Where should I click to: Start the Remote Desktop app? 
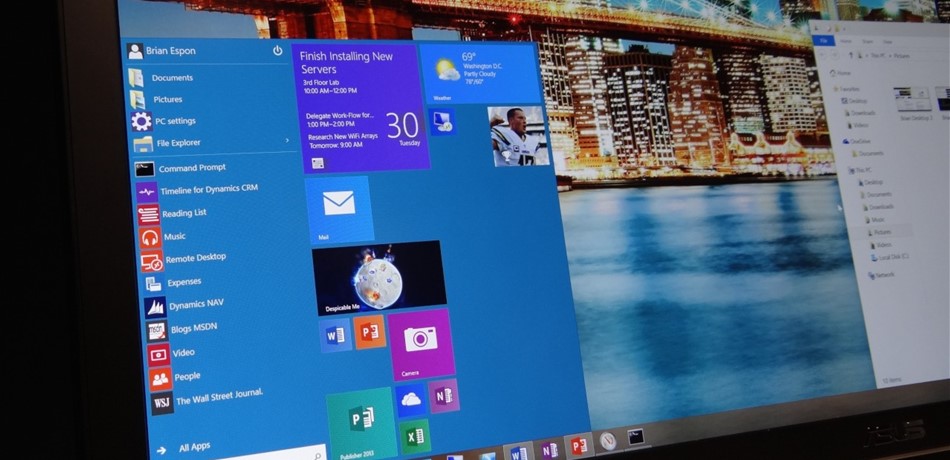[183, 259]
